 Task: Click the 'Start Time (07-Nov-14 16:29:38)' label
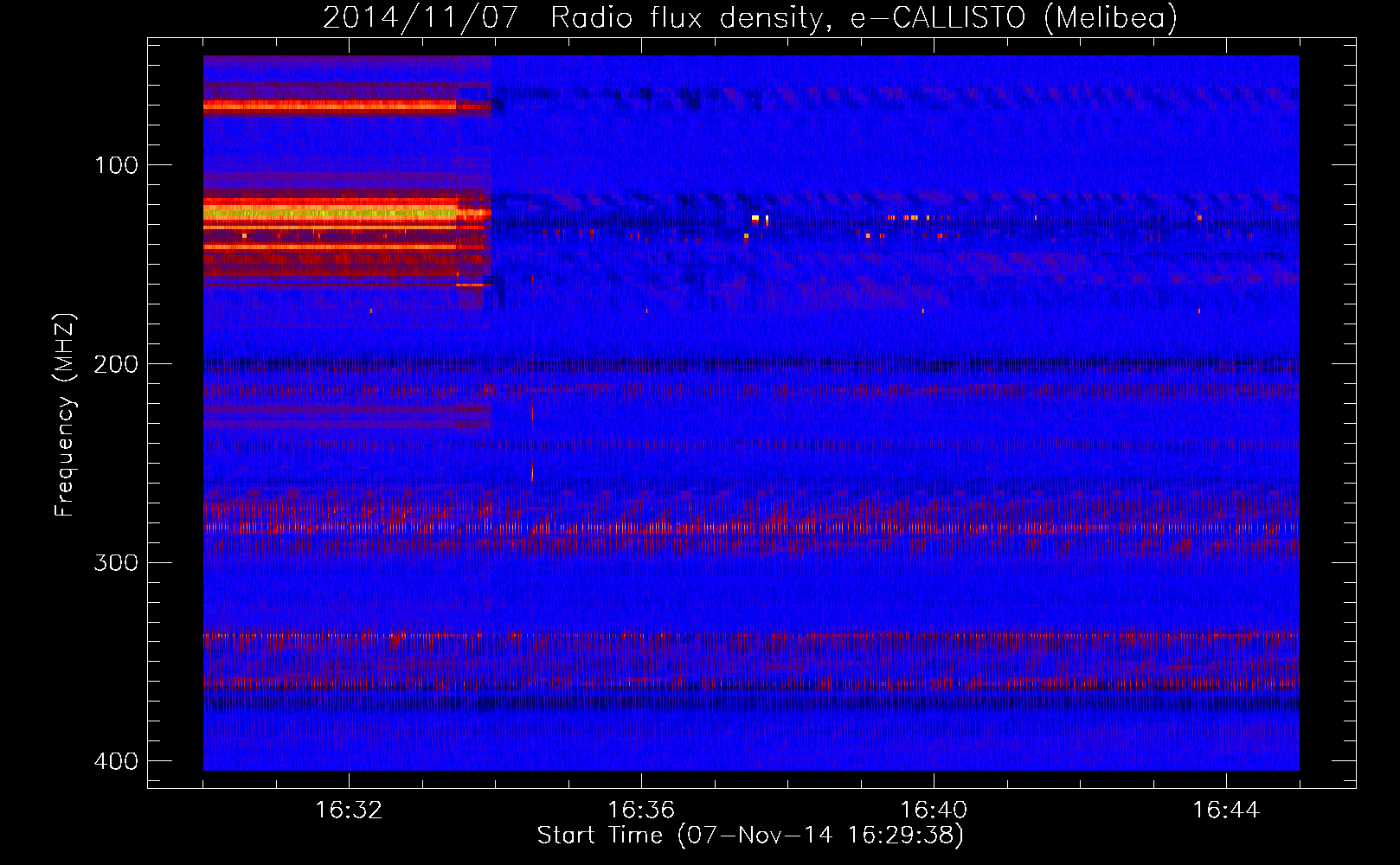click(x=750, y=836)
